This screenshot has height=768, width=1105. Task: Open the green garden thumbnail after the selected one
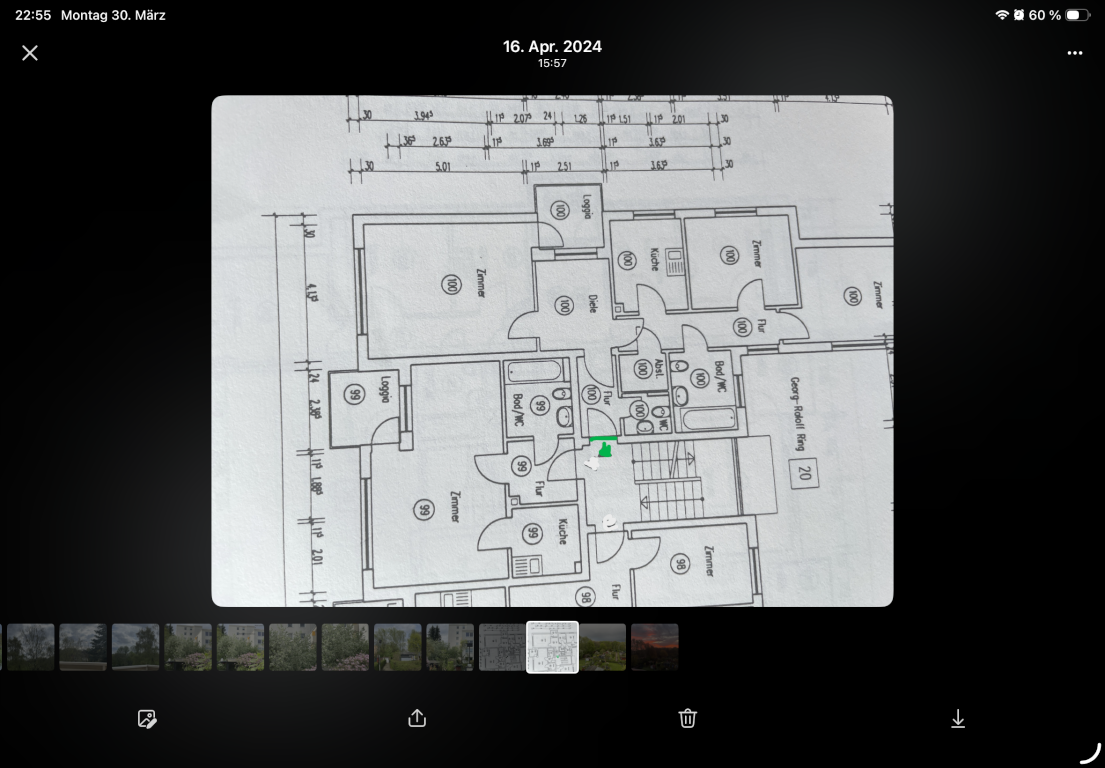(x=603, y=647)
